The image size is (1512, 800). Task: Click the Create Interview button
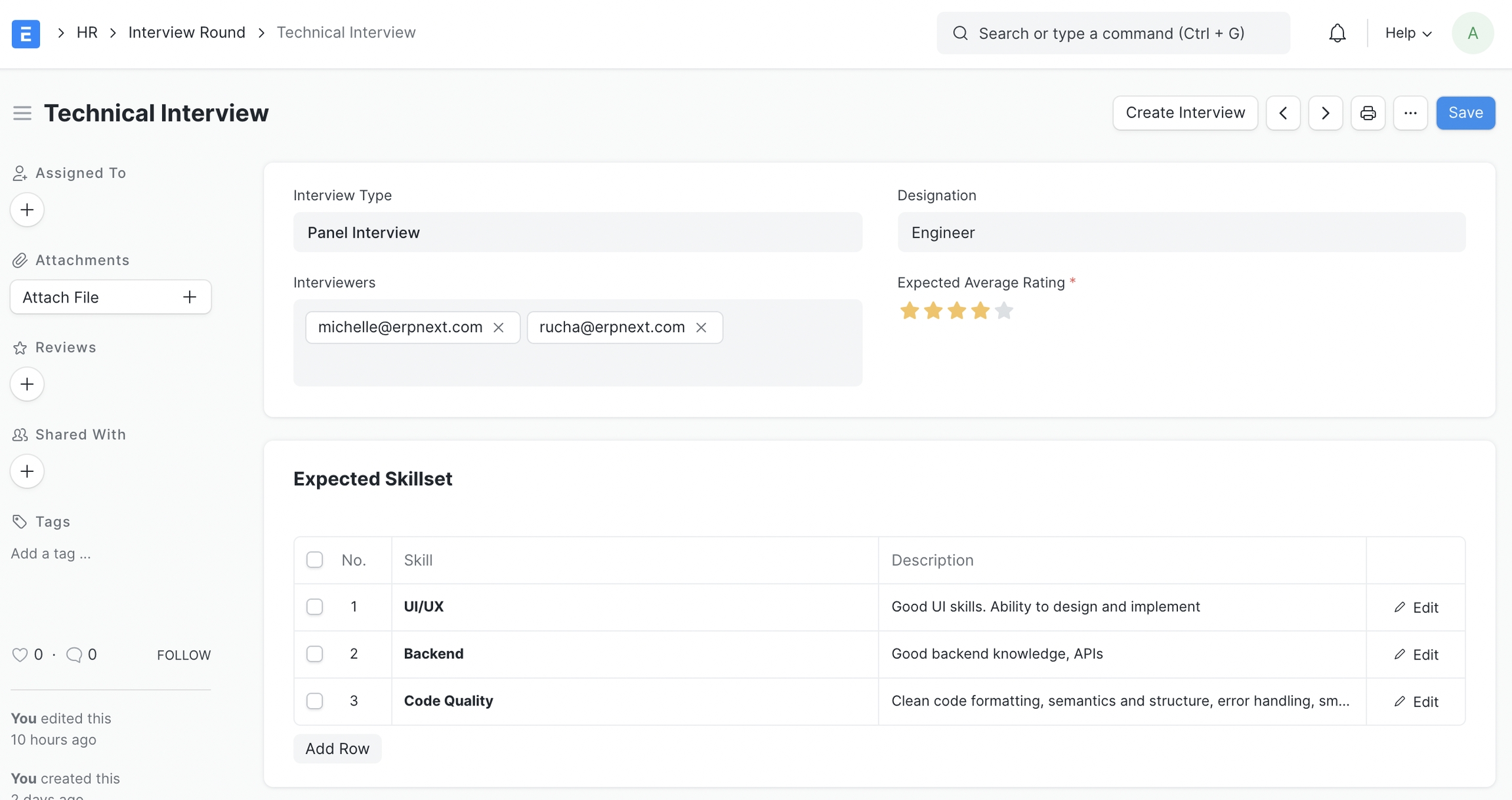1185,113
